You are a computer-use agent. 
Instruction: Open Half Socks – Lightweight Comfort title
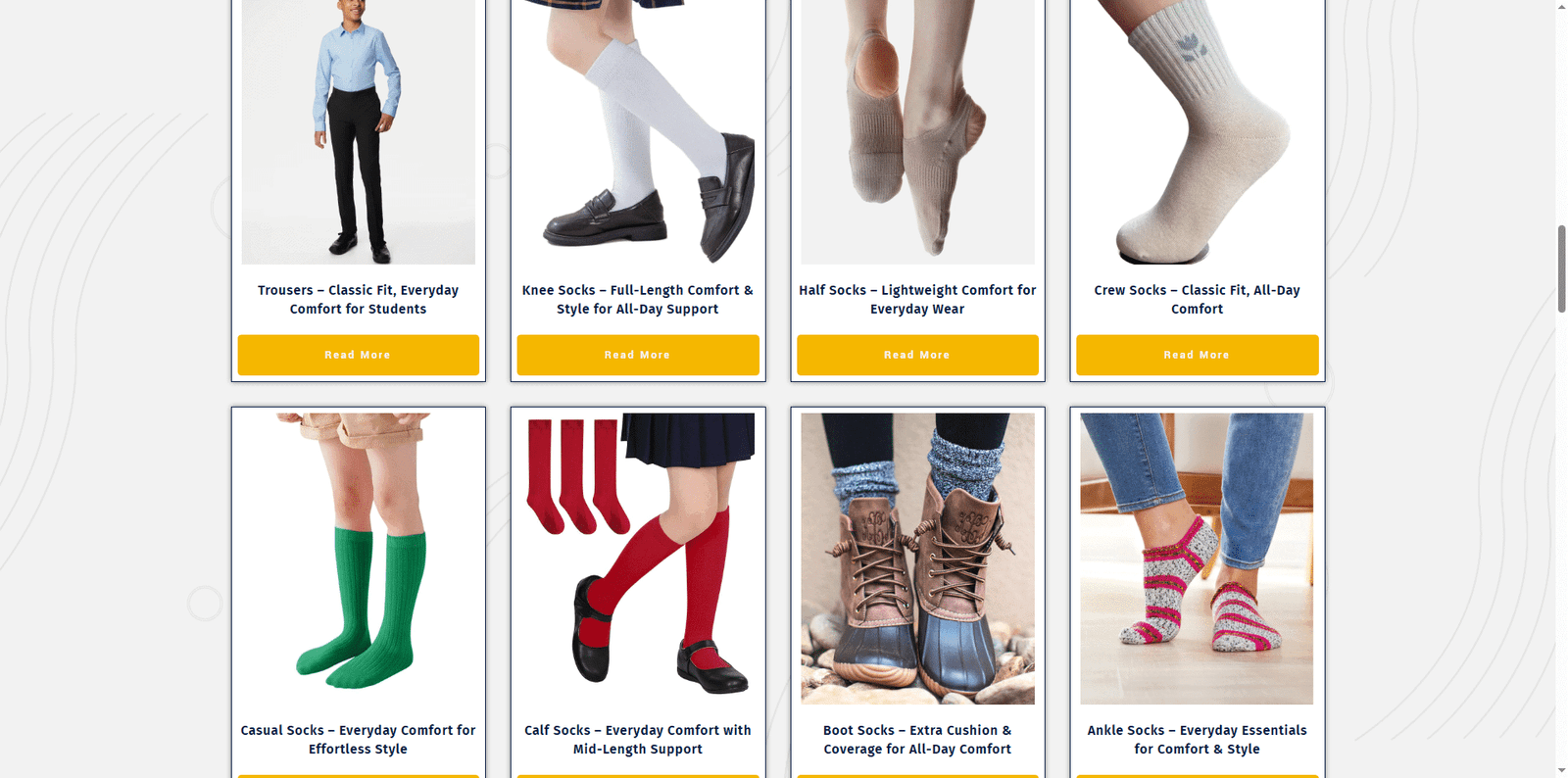point(917,299)
